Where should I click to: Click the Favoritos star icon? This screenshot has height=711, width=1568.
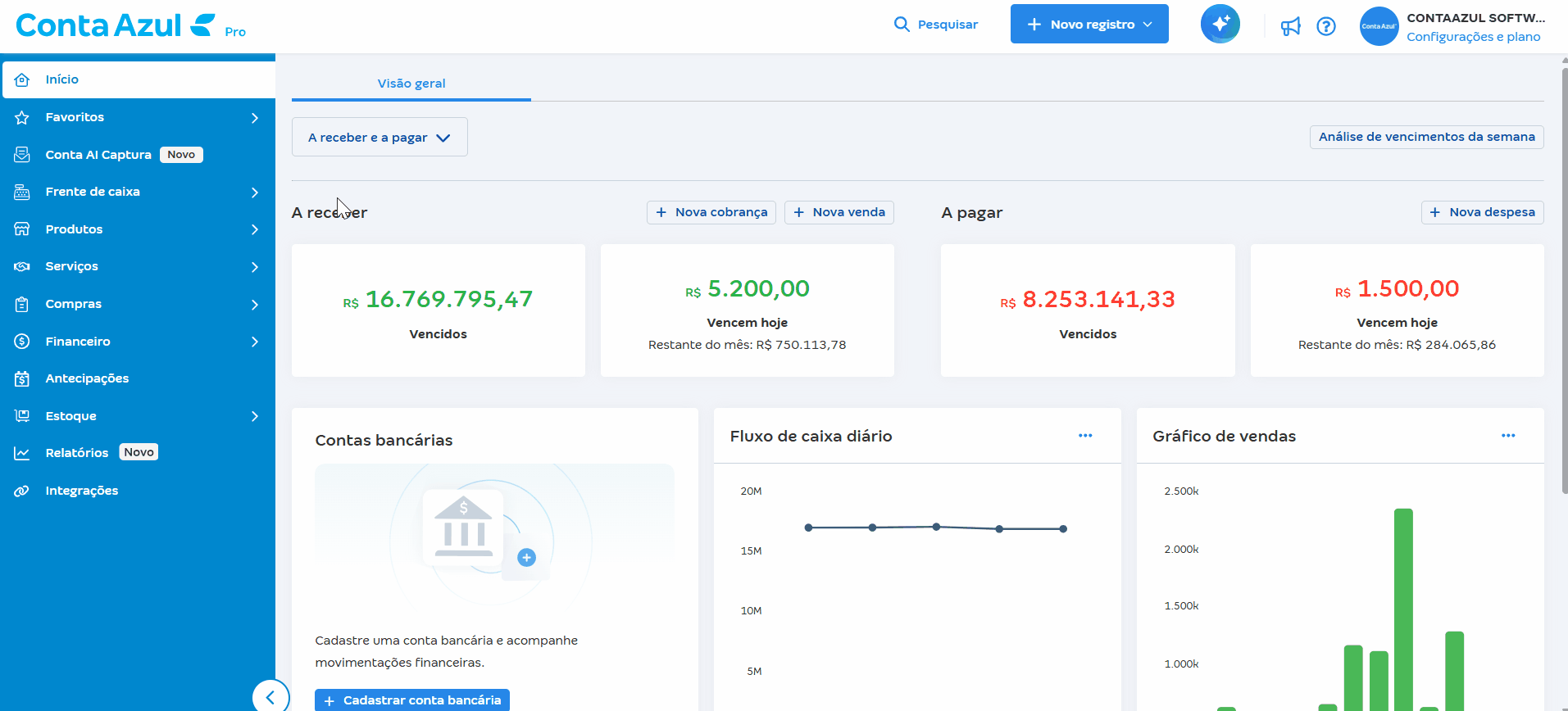tap(22, 117)
